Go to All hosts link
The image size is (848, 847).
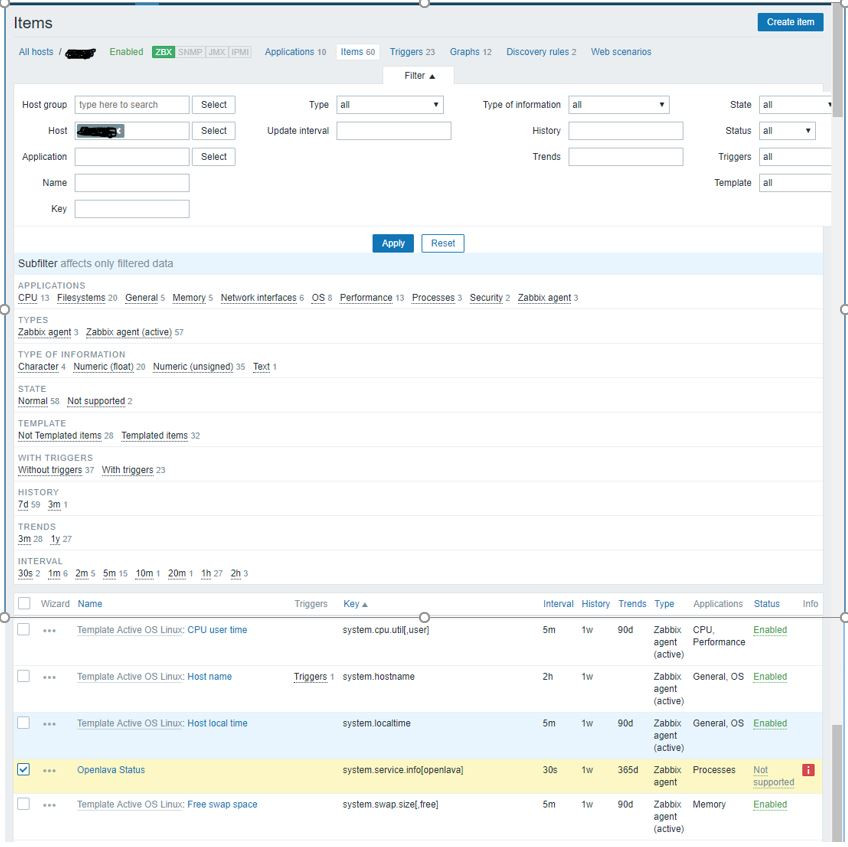pos(36,52)
